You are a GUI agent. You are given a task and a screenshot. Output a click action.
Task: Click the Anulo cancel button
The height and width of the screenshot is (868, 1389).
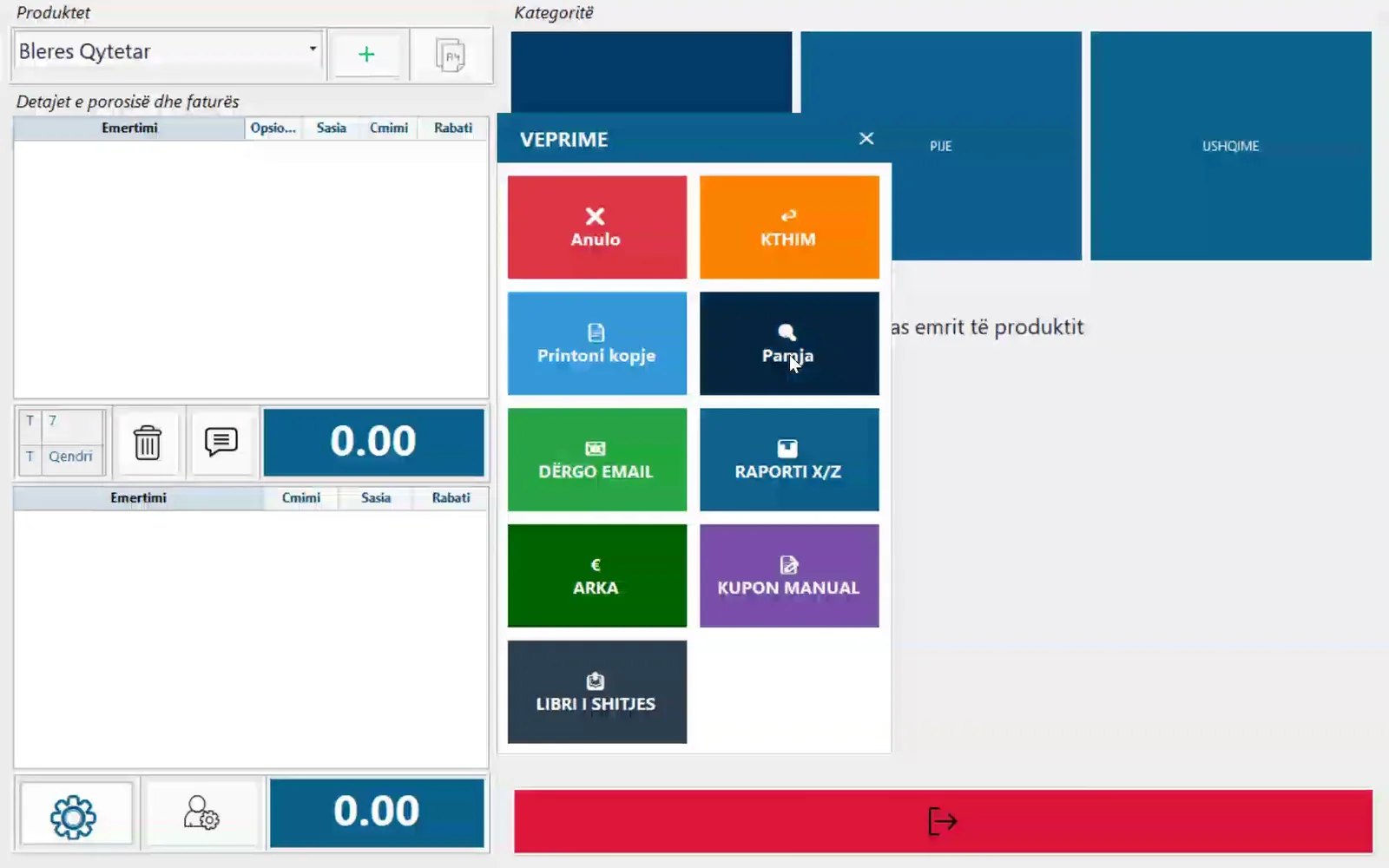[596, 227]
